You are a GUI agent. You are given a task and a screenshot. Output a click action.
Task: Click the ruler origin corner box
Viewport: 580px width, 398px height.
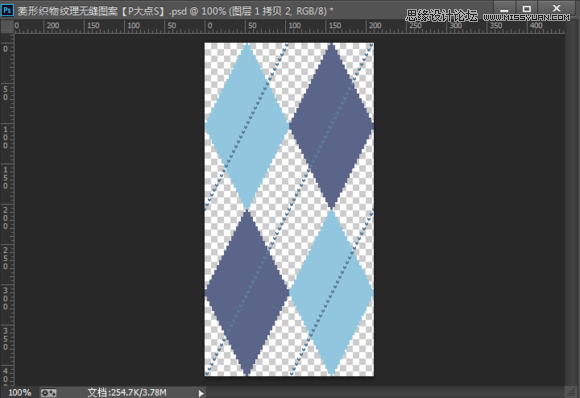click(7, 27)
